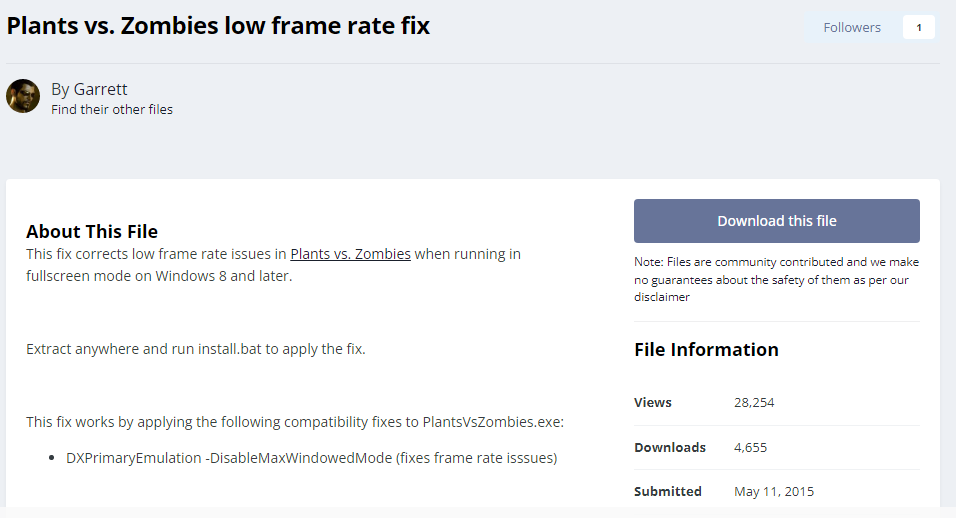Click the Views count 28,254
Image resolution: width=956 pixels, height=518 pixels.
coord(754,402)
